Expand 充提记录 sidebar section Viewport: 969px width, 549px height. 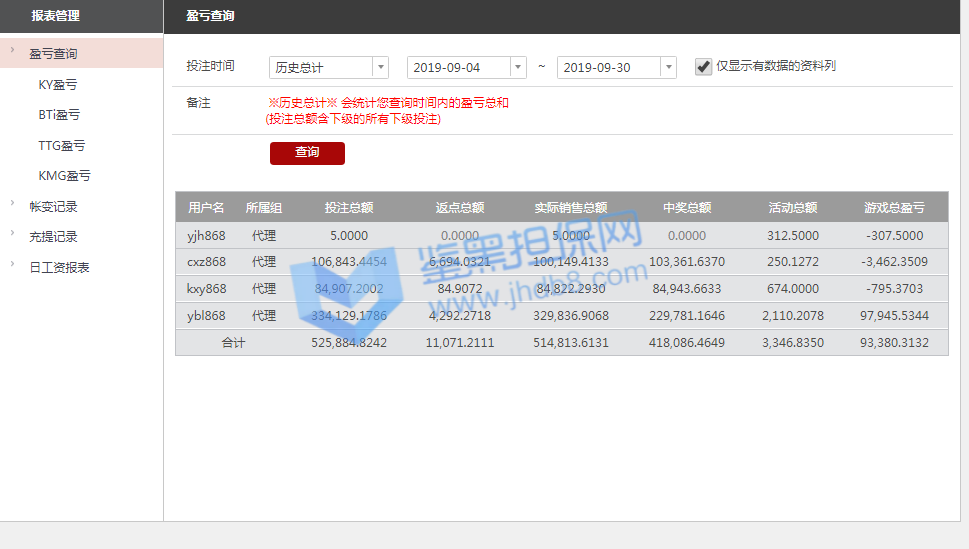[53, 237]
